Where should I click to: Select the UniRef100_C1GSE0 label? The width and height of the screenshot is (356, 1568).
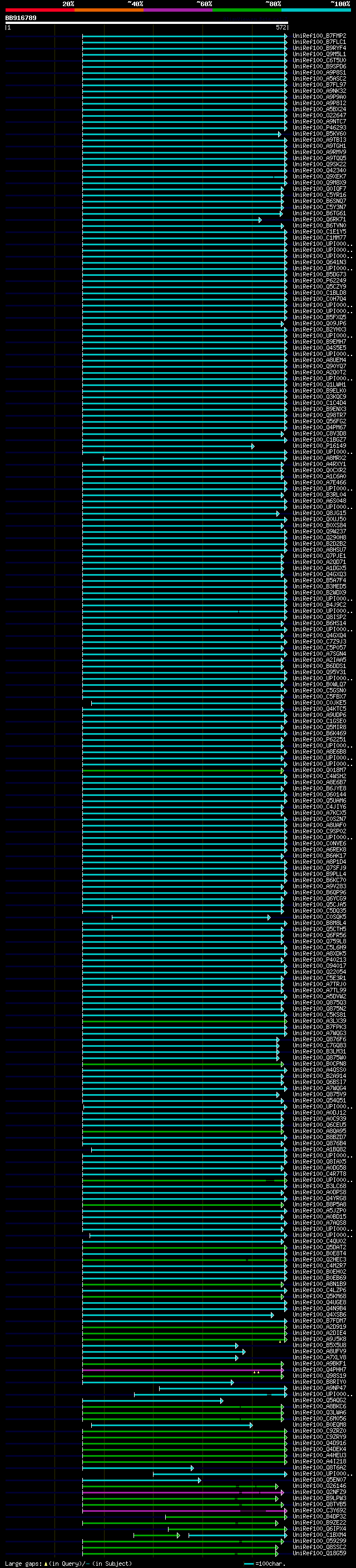(x=319, y=721)
